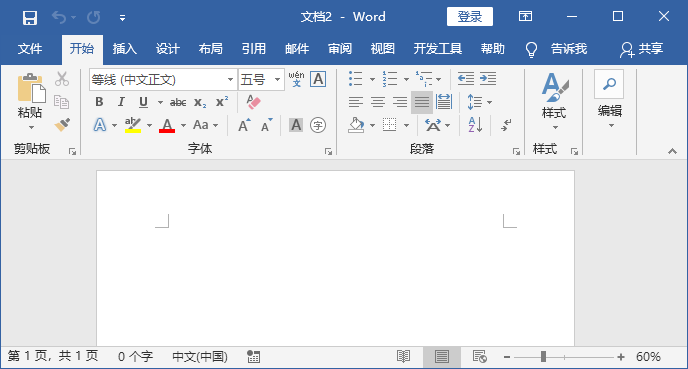The height and width of the screenshot is (369, 688).
Task: Open line spacing options
Action: (479, 102)
